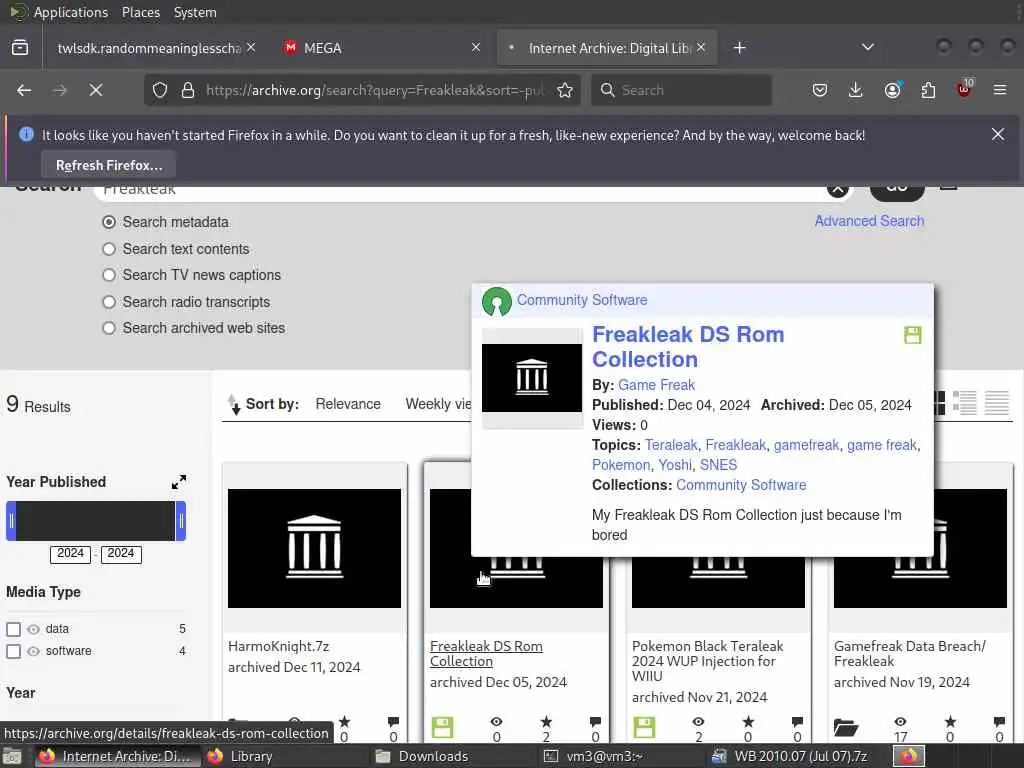Click the folder icon on Gamefreak Data Breach card
Image resolution: width=1024 pixels, height=768 pixels.
(x=846, y=728)
